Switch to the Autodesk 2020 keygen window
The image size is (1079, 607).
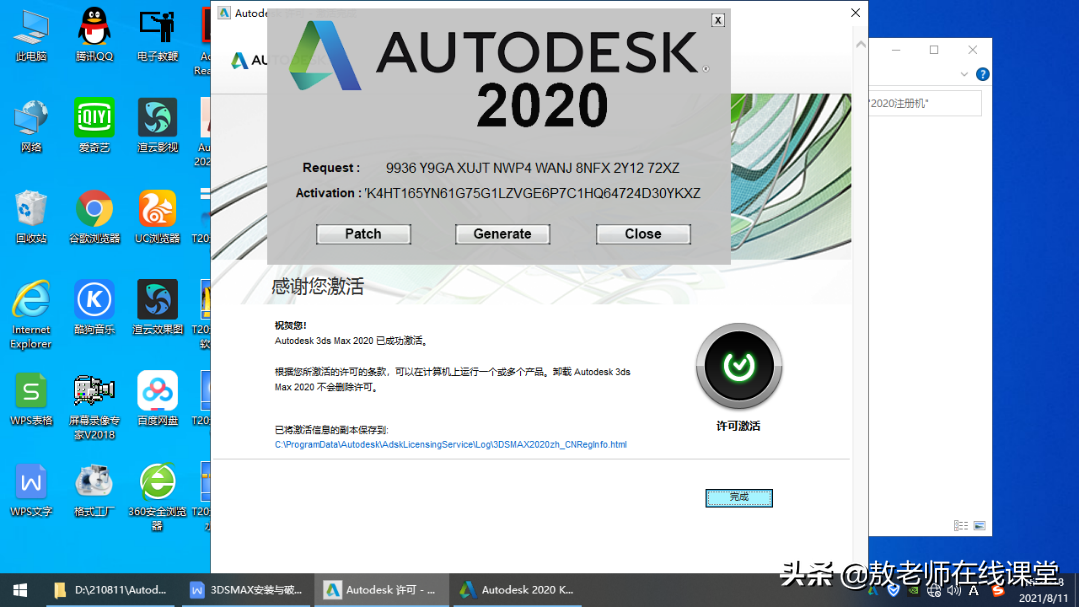coord(517,589)
